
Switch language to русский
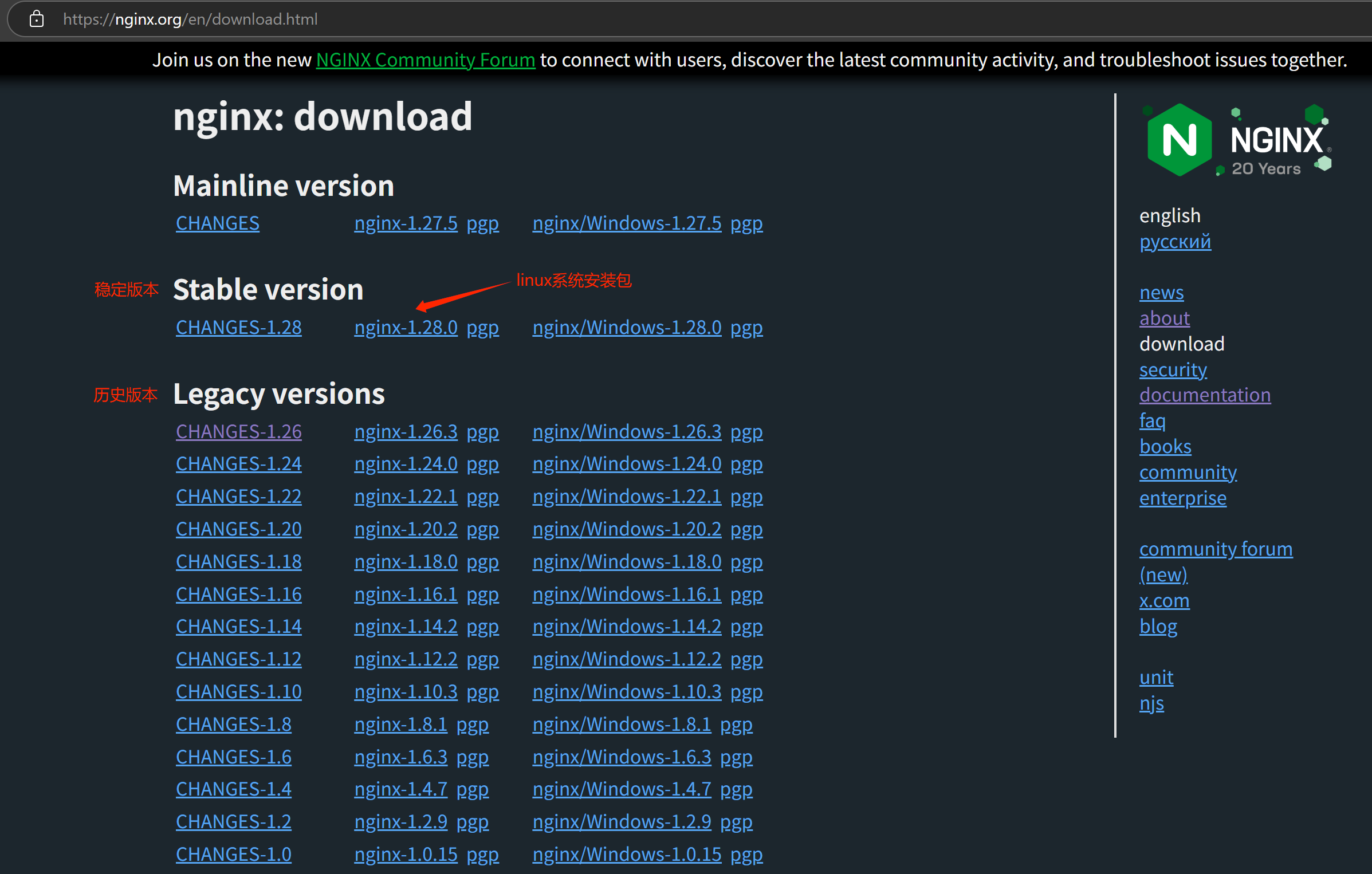pyautogui.click(x=1175, y=242)
